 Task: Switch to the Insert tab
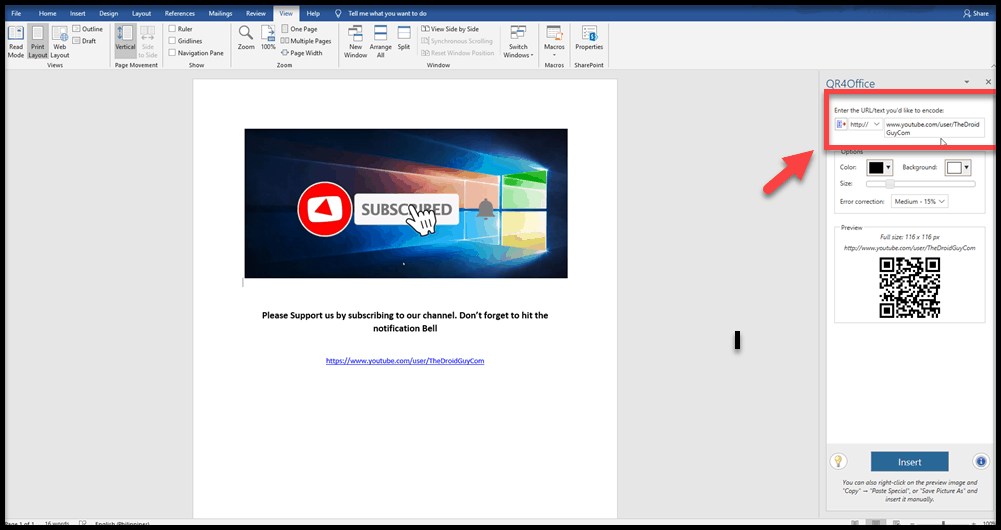click(x=78, y=13)
